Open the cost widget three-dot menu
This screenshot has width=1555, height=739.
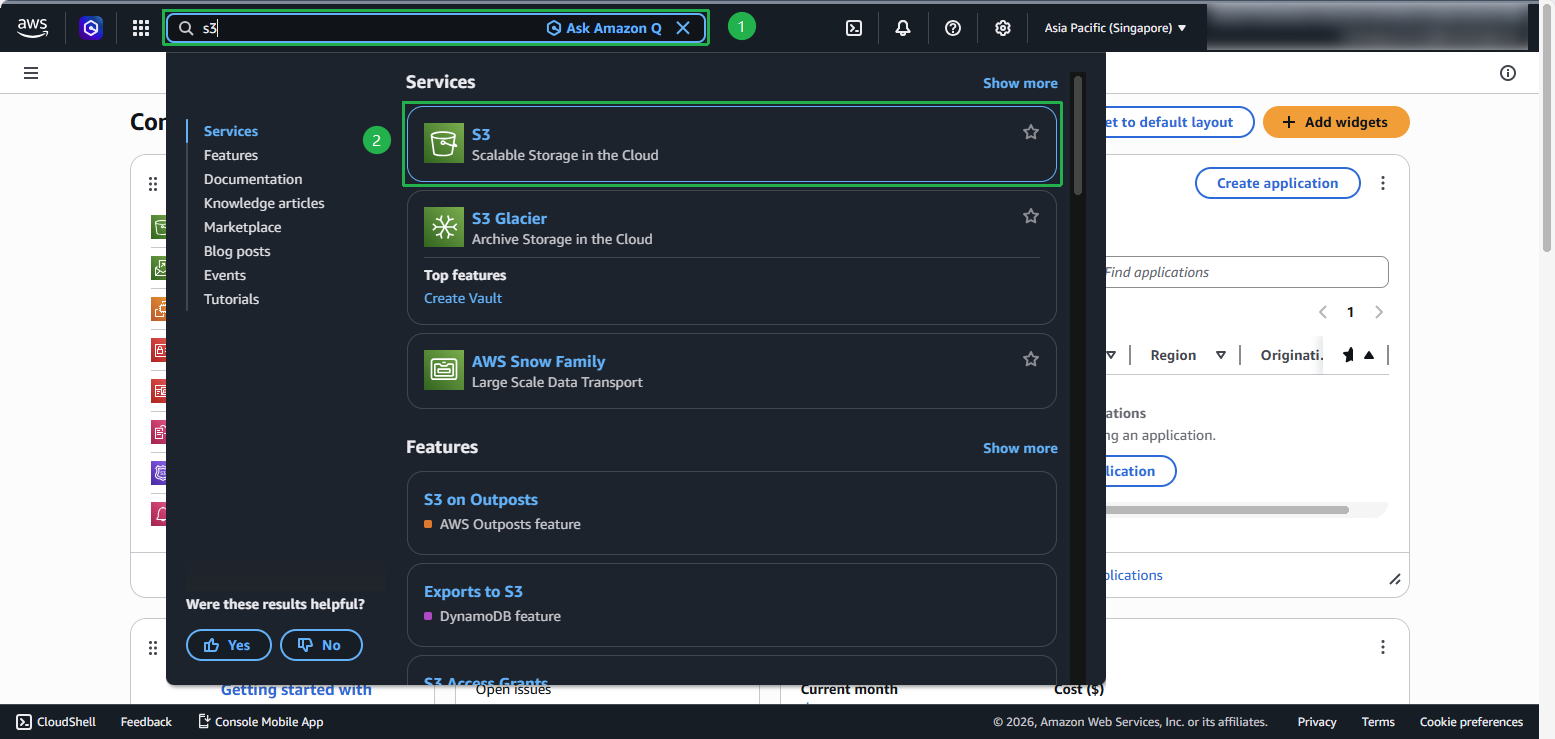pos(1383,647)
